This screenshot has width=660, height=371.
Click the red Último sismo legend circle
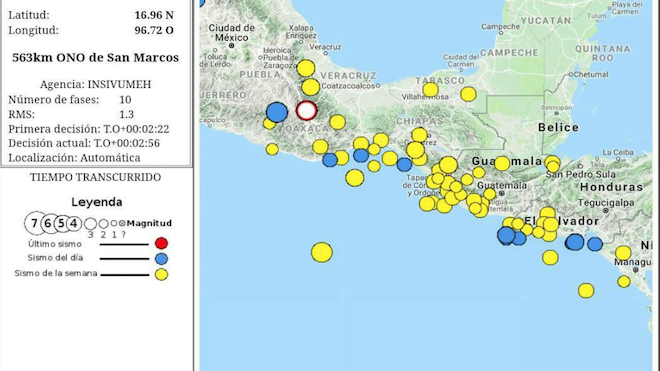161,243
